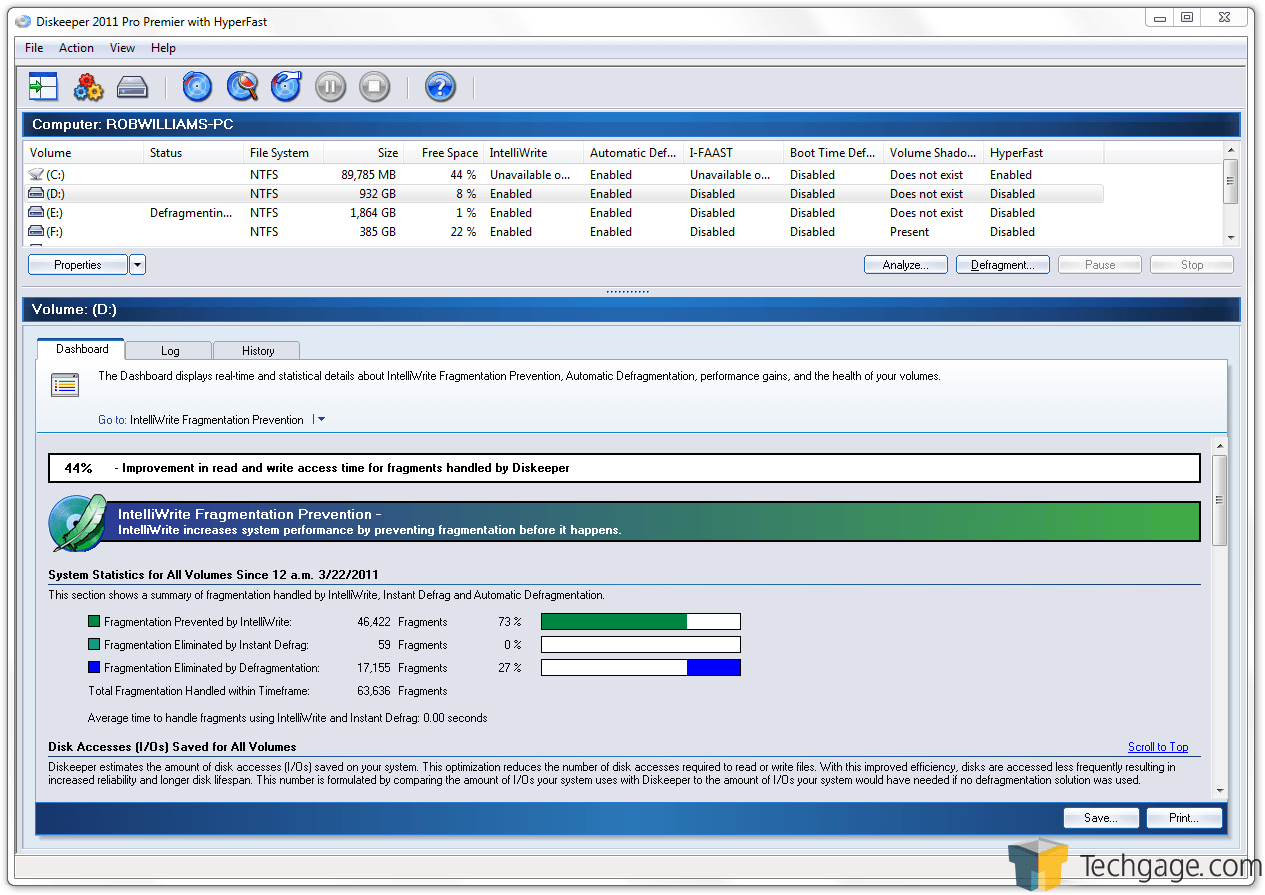The width and height of the screenshot is (1265, 895).
Task: Click the Save... button
Action: 1101,818
